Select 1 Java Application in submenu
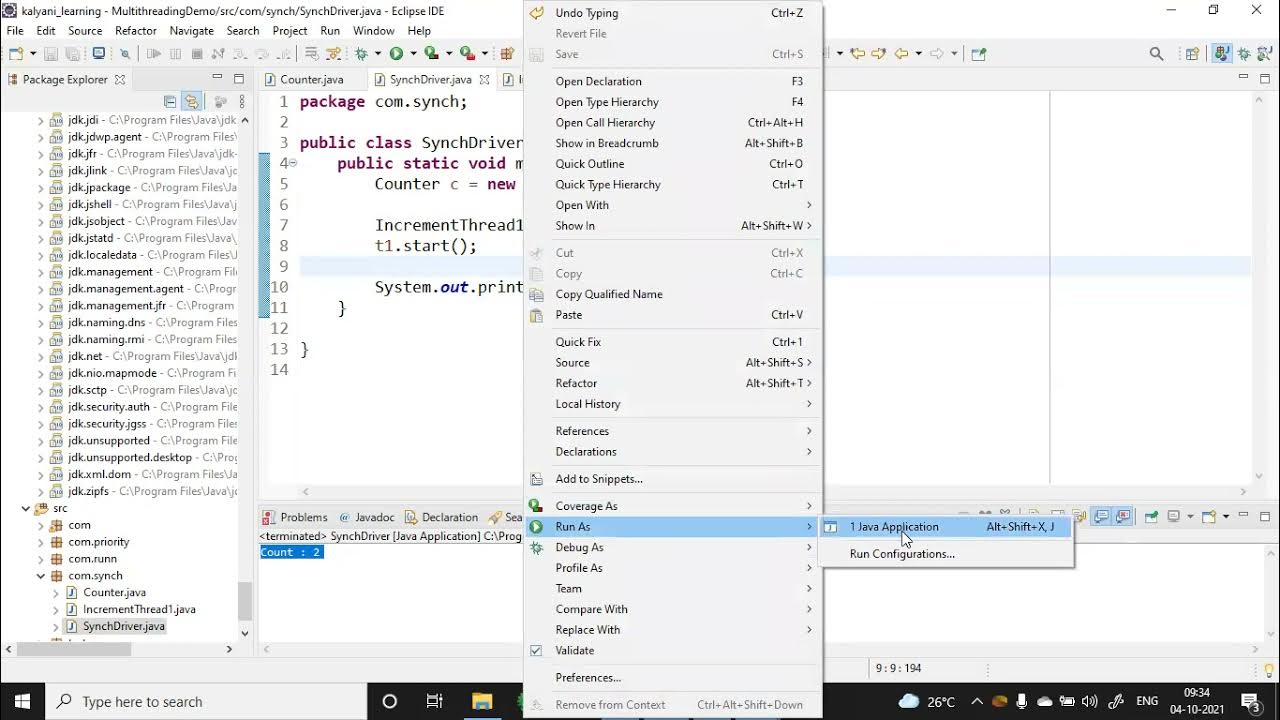Screen dimensions: 1280x720 click(946, 527)
